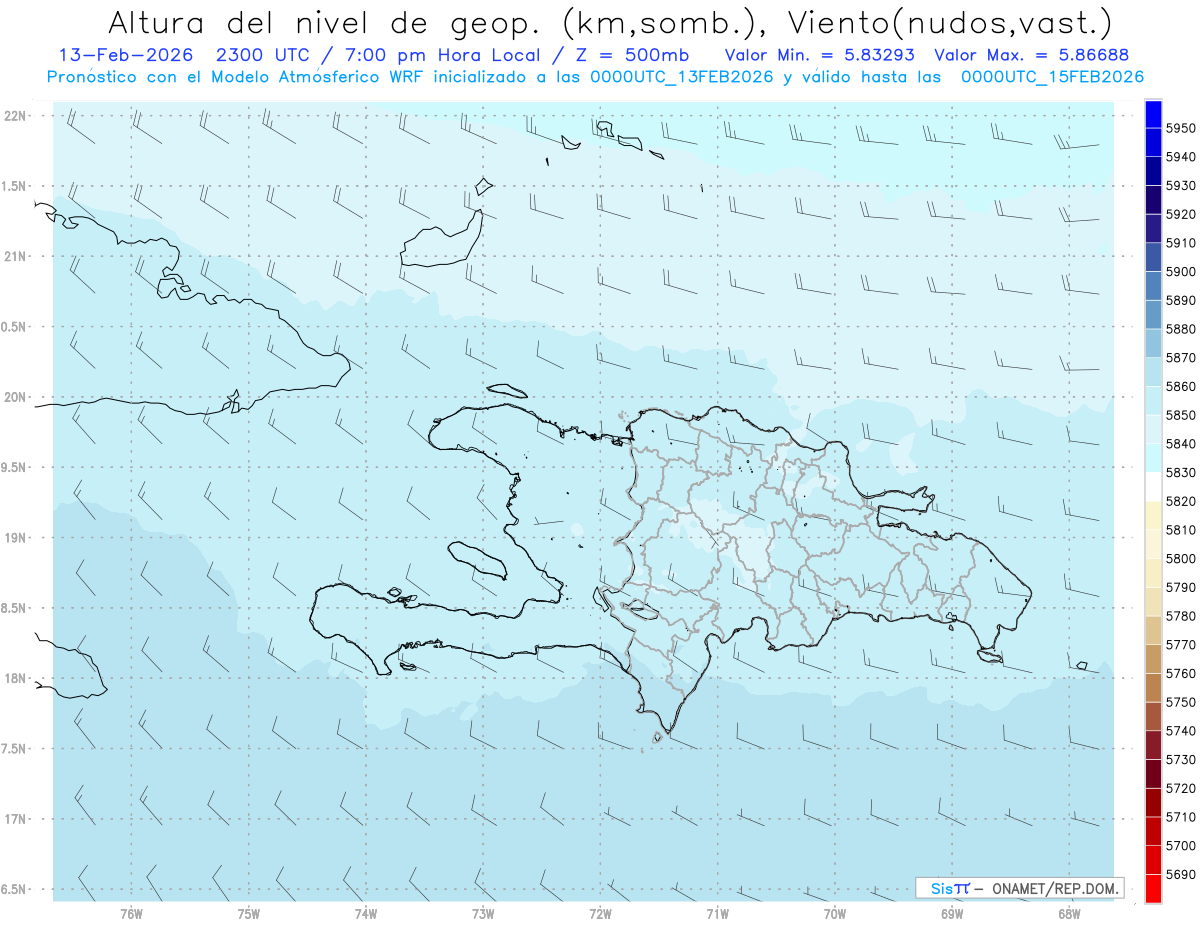Click the latitude label 20N
This screenshot has height=927, width=1200.
pos(16,397)
